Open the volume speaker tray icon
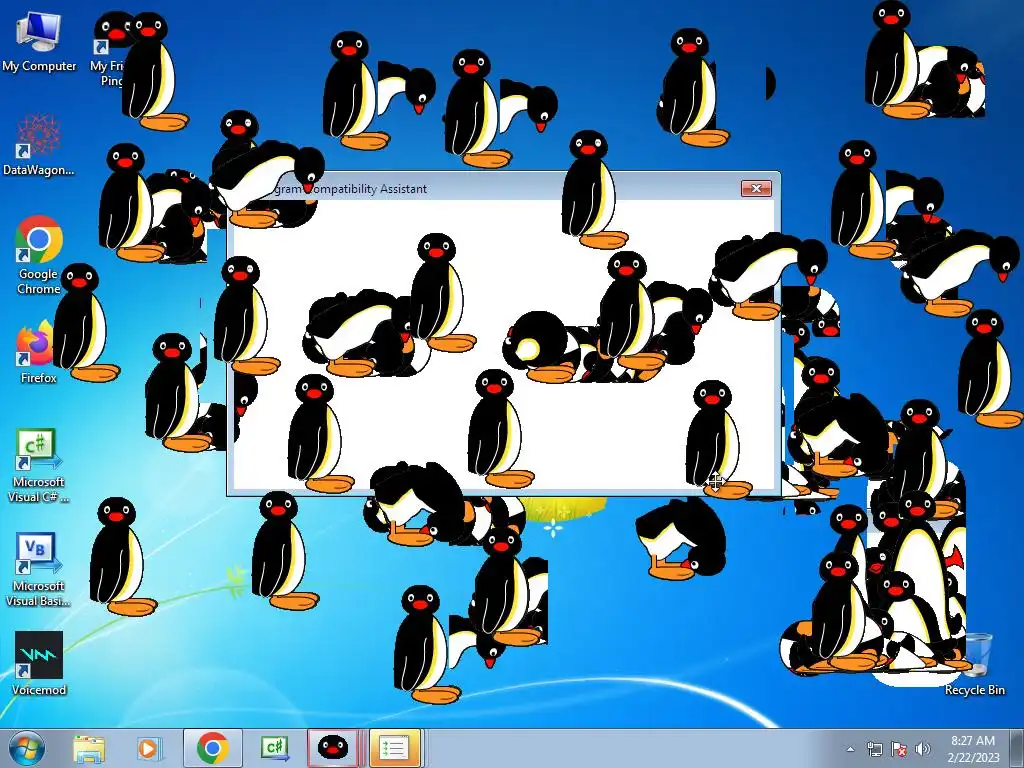Screen dimensions: 1024x768 (923, 749)
